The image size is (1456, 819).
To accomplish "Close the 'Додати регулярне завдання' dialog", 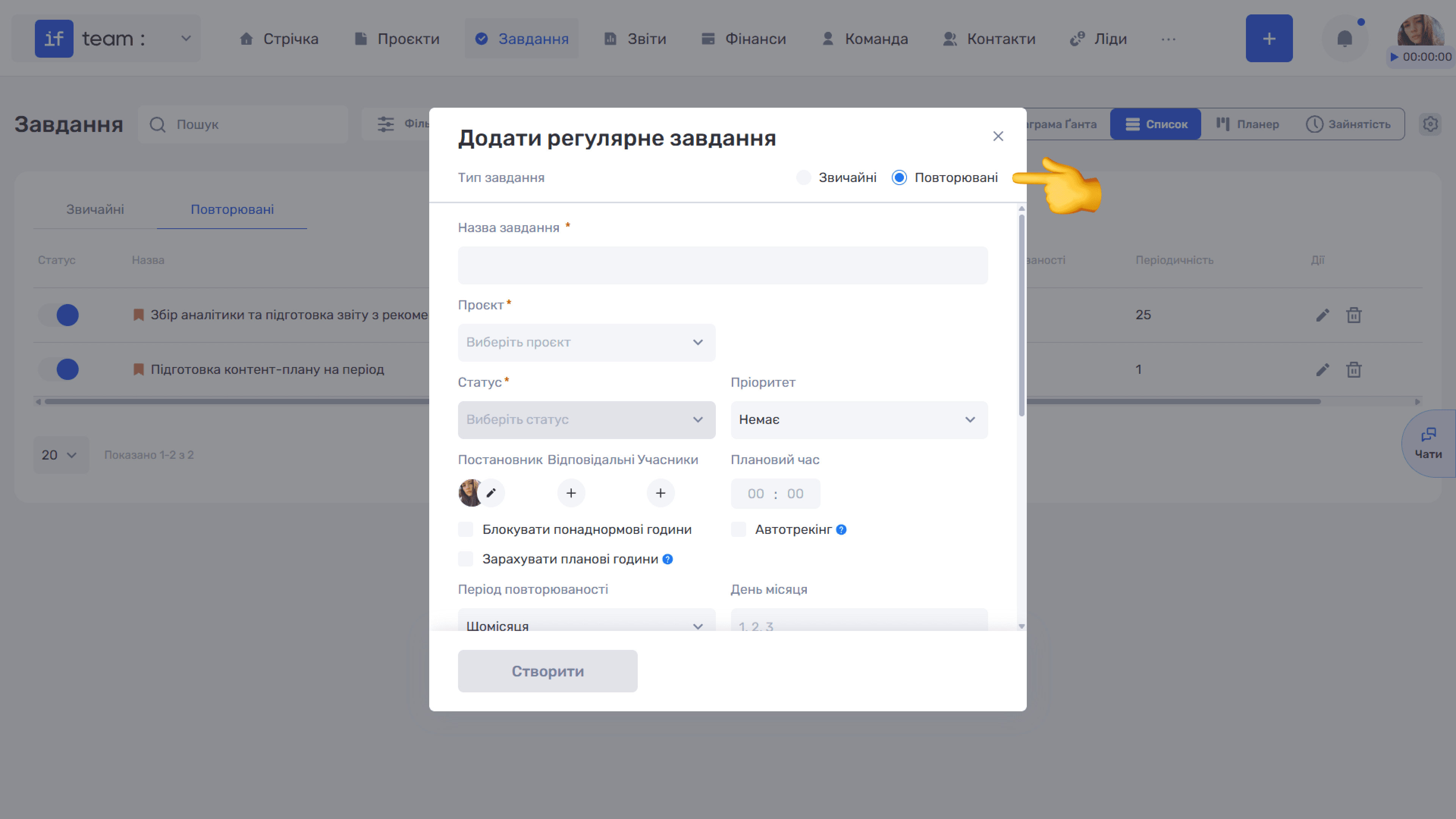I will 998,136.
